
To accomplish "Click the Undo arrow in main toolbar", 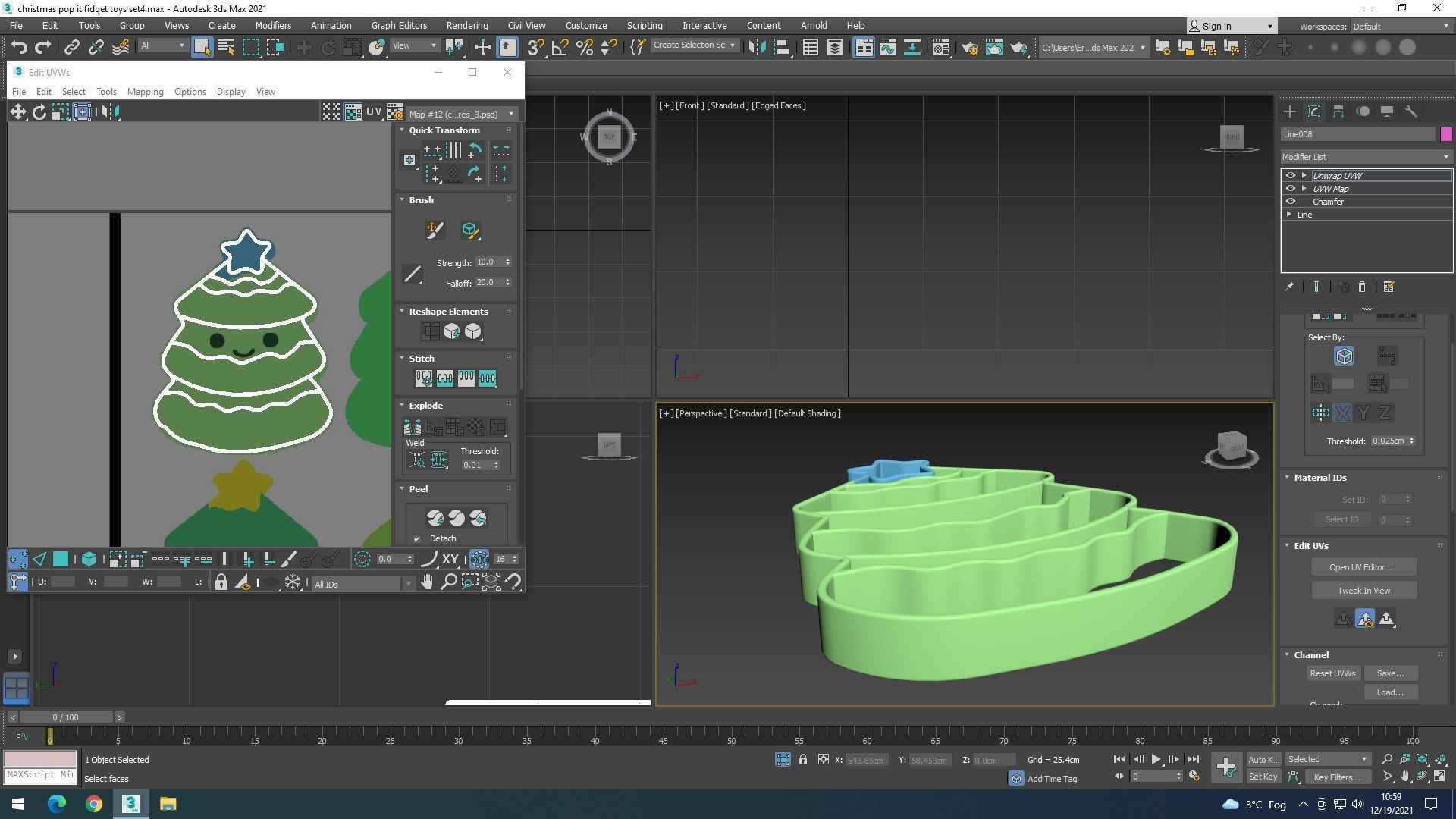I will pos(18,48).
